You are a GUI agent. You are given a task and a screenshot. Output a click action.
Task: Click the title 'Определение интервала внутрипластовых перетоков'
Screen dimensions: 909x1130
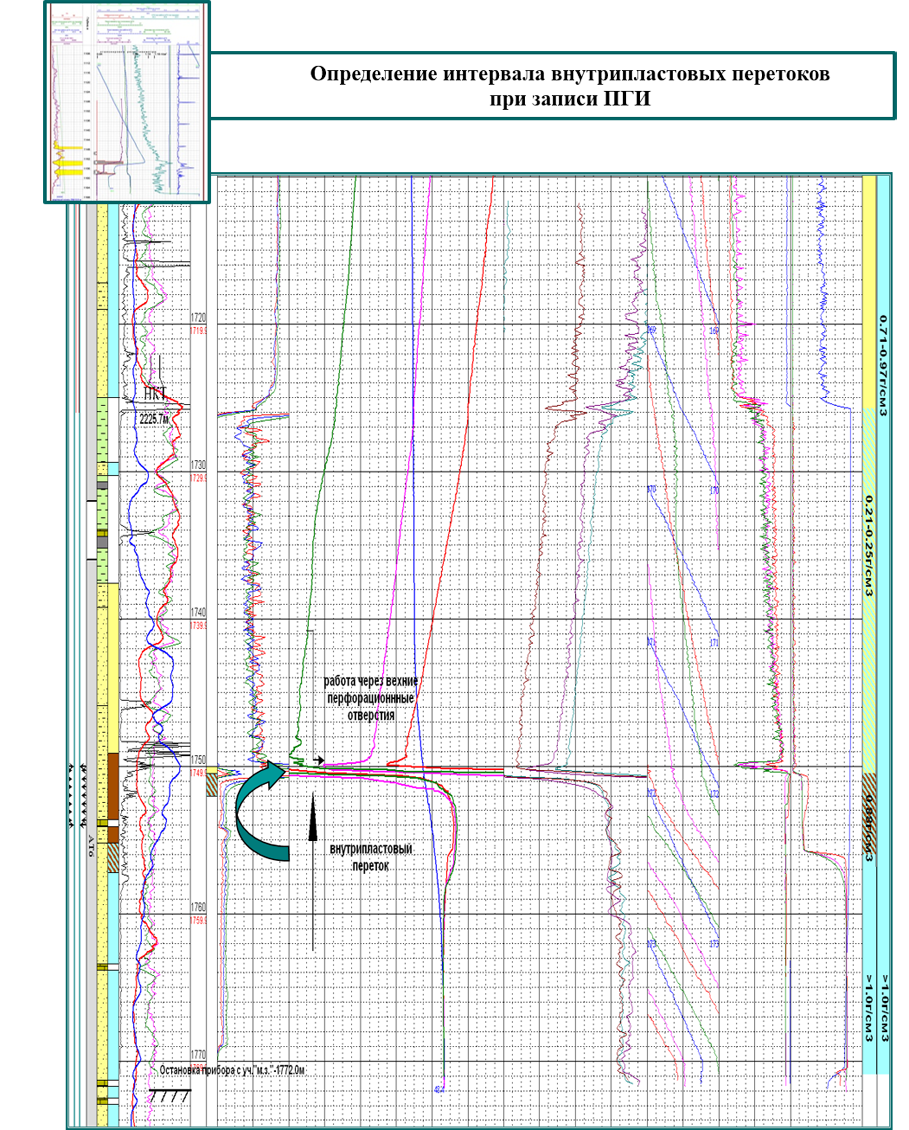(569, 75)
